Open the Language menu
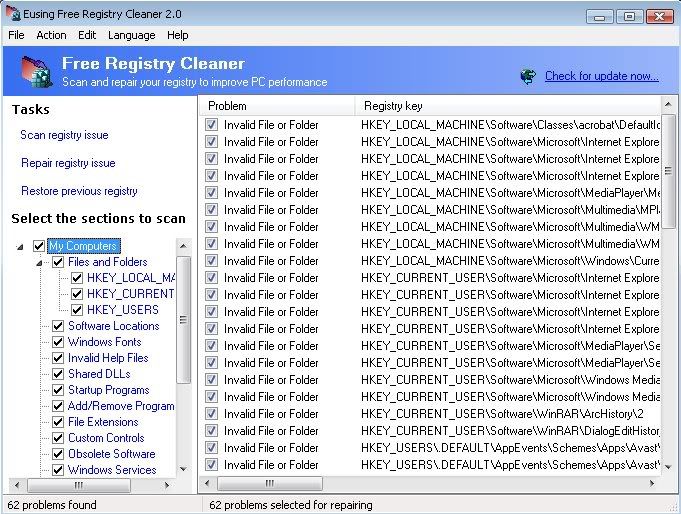 tap(132, 35)
